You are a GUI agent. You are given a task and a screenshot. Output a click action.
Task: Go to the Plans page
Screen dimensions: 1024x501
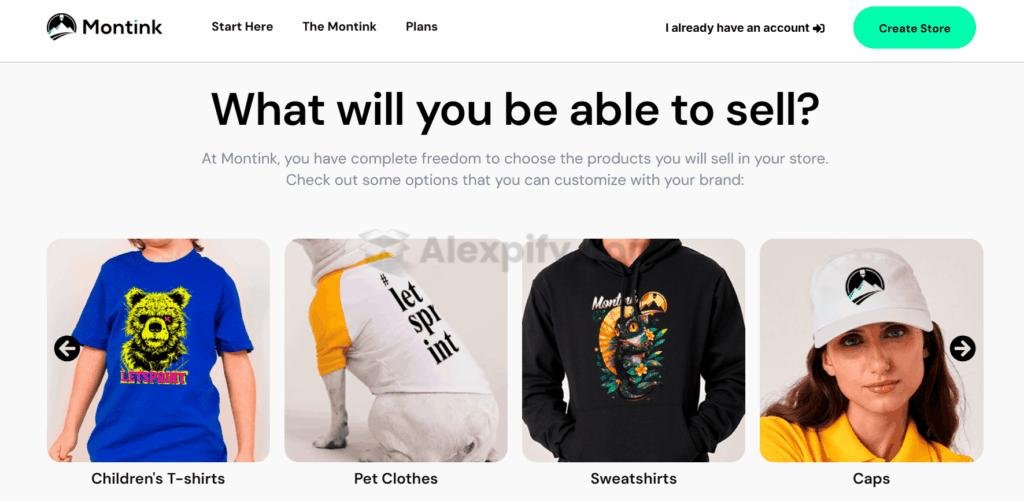pos(421,27)
